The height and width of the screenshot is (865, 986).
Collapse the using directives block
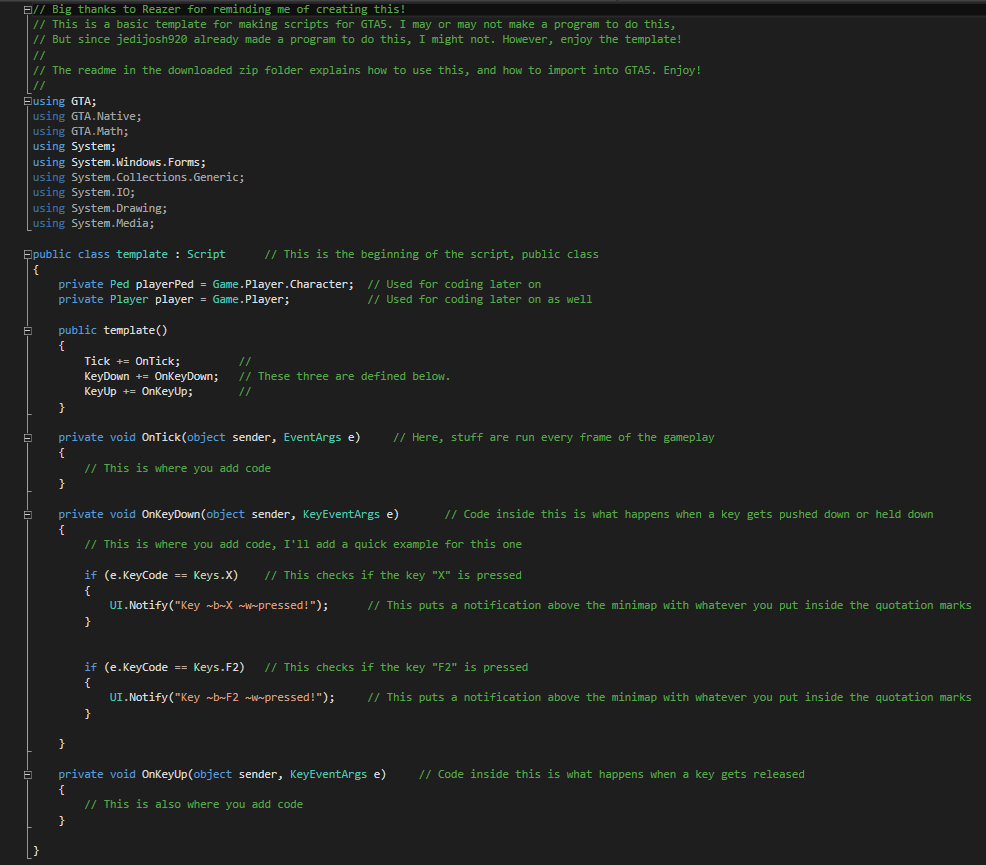point(27,101)
